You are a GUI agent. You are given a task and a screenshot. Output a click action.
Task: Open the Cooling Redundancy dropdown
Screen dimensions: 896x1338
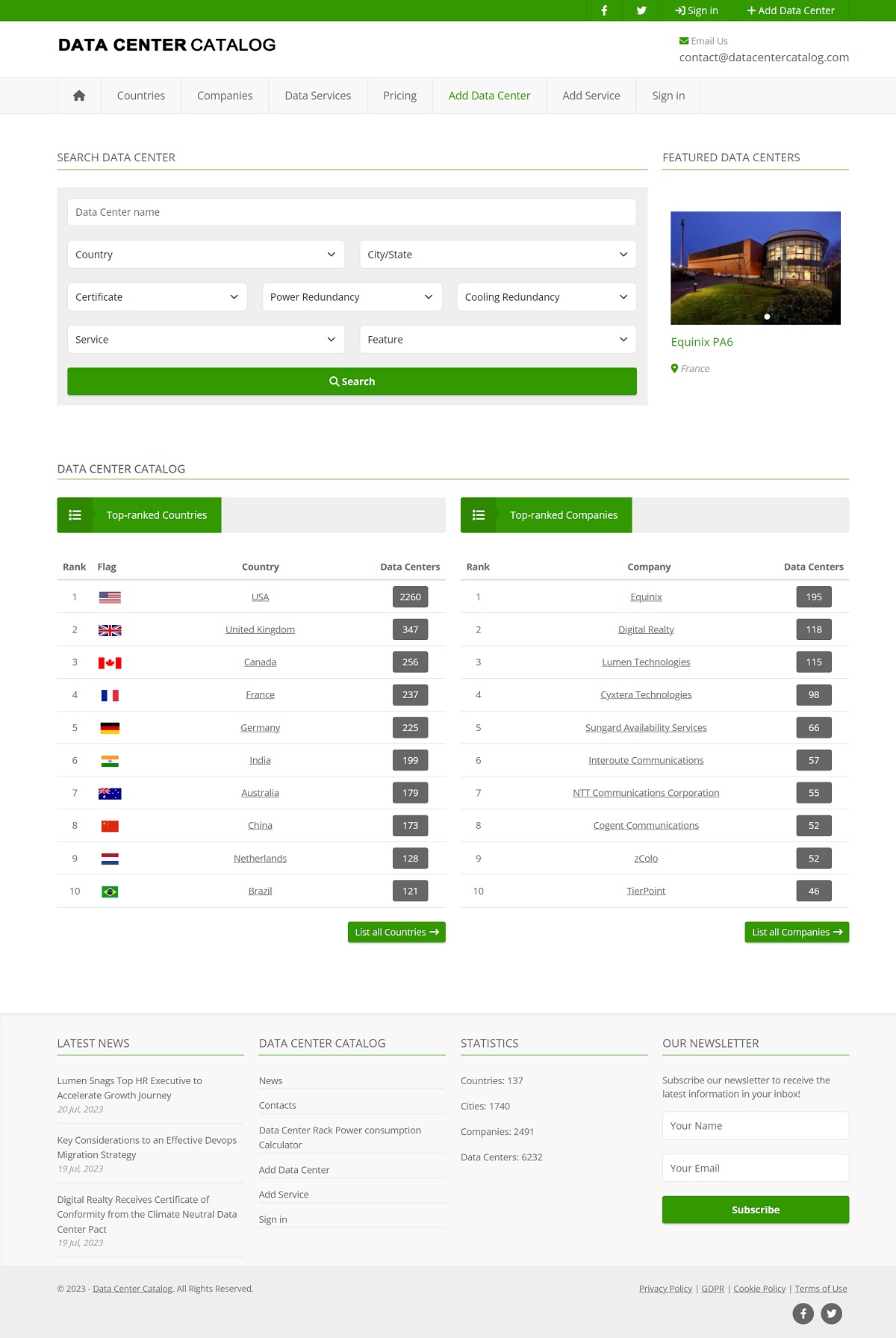click(x=546, y=297)
